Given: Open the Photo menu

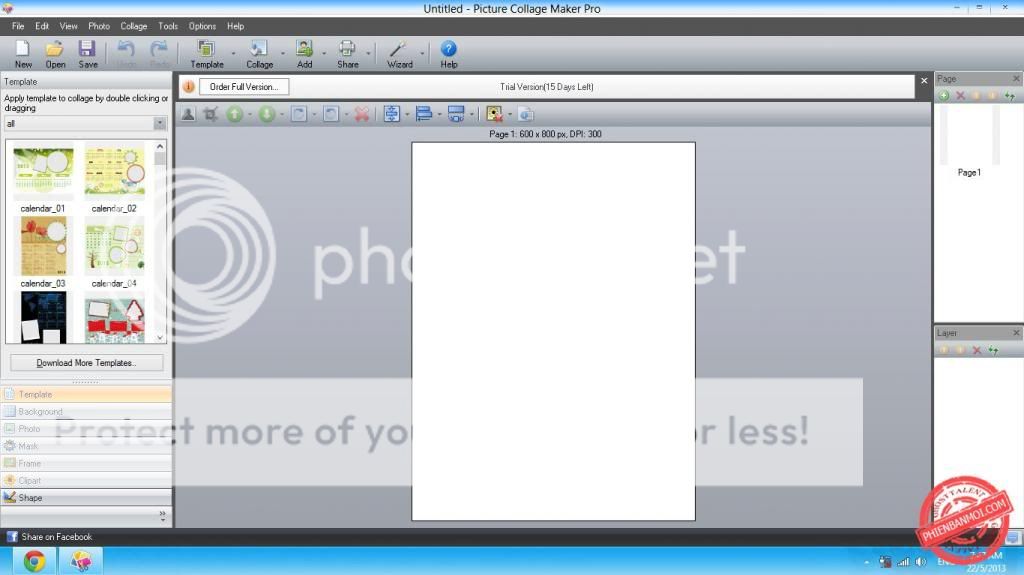Looking at the screenshot, I should pyautogui.click(x=99, y=26).
